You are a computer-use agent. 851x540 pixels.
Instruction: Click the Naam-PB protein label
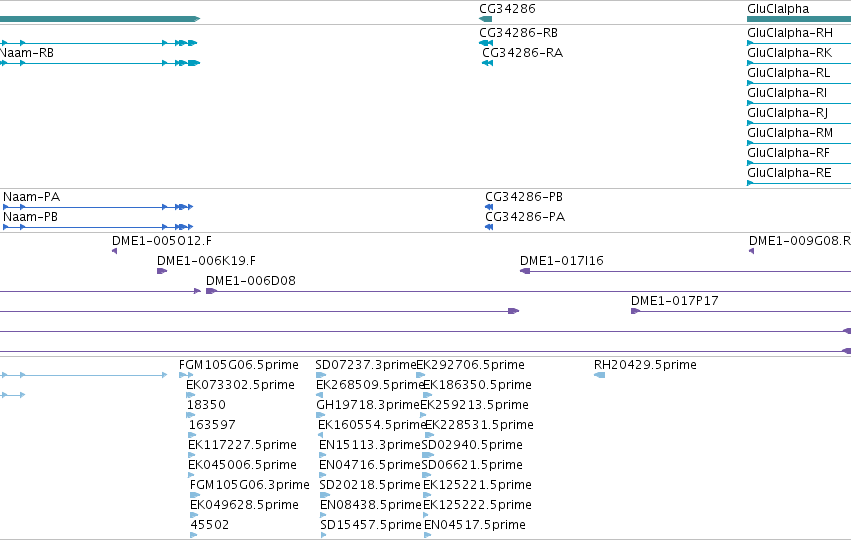(x=30, y=217)
